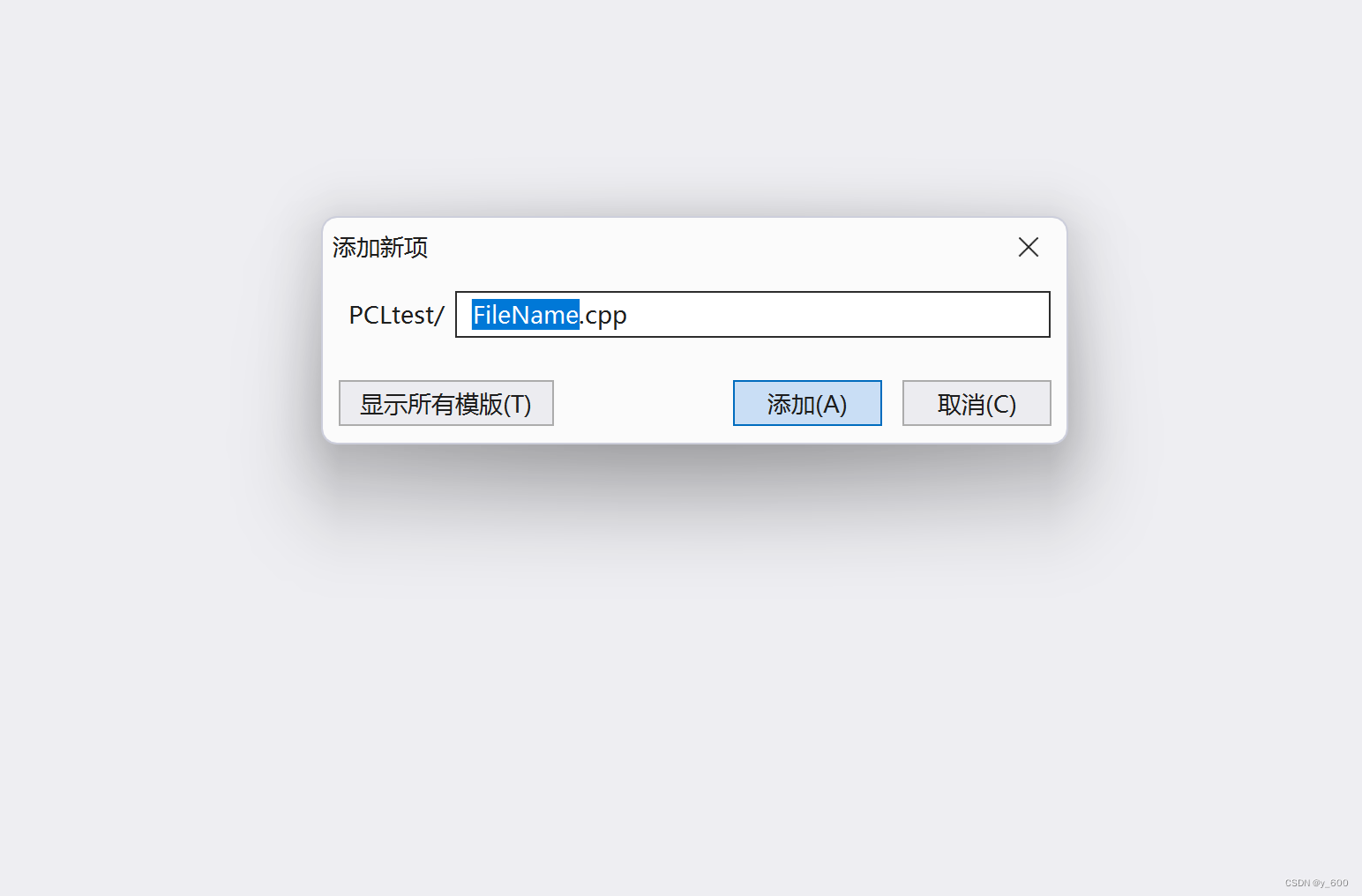Screen dimensions: 1362x896
Task: Place cursor after the .cpp extension
Action: [628, 315]
